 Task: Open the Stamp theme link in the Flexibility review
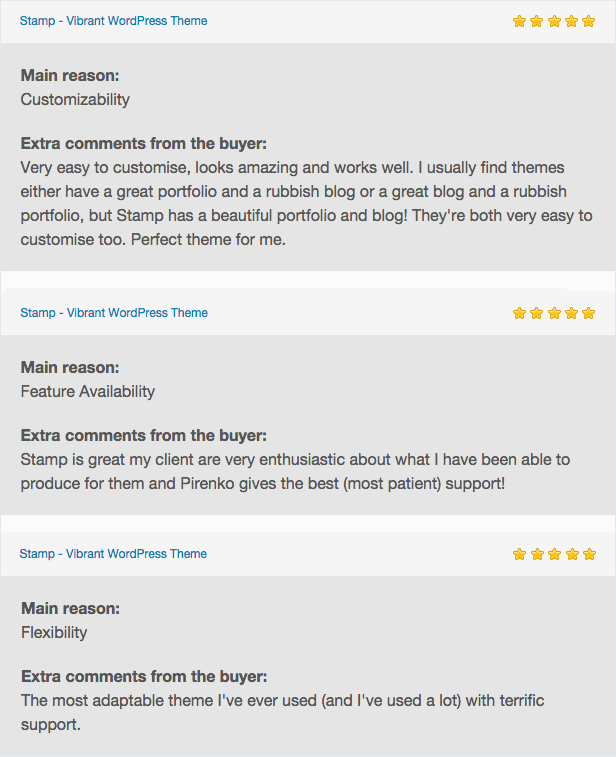[x=113, y=554]
